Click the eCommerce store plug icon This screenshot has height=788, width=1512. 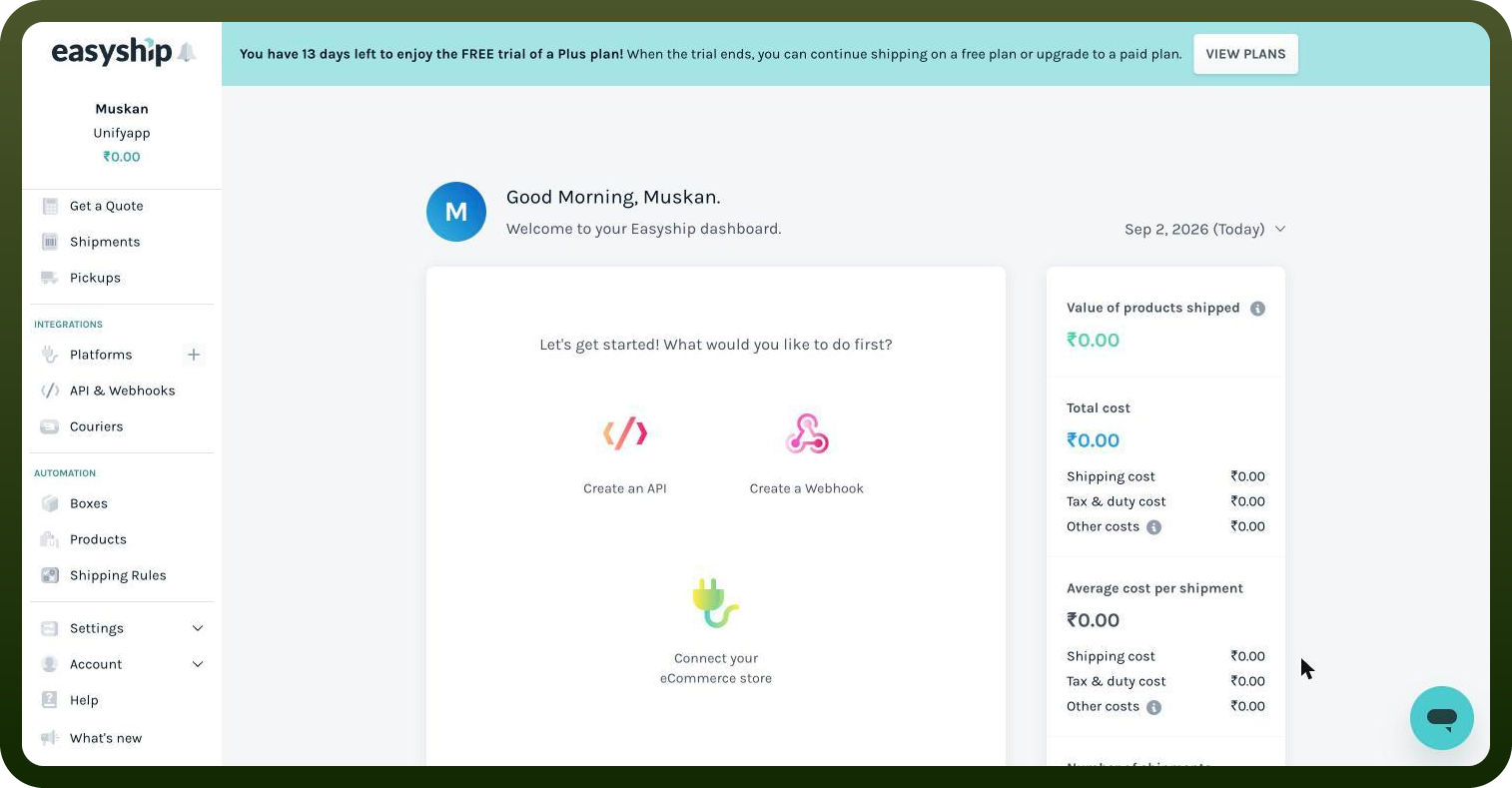tap(715, 602)
